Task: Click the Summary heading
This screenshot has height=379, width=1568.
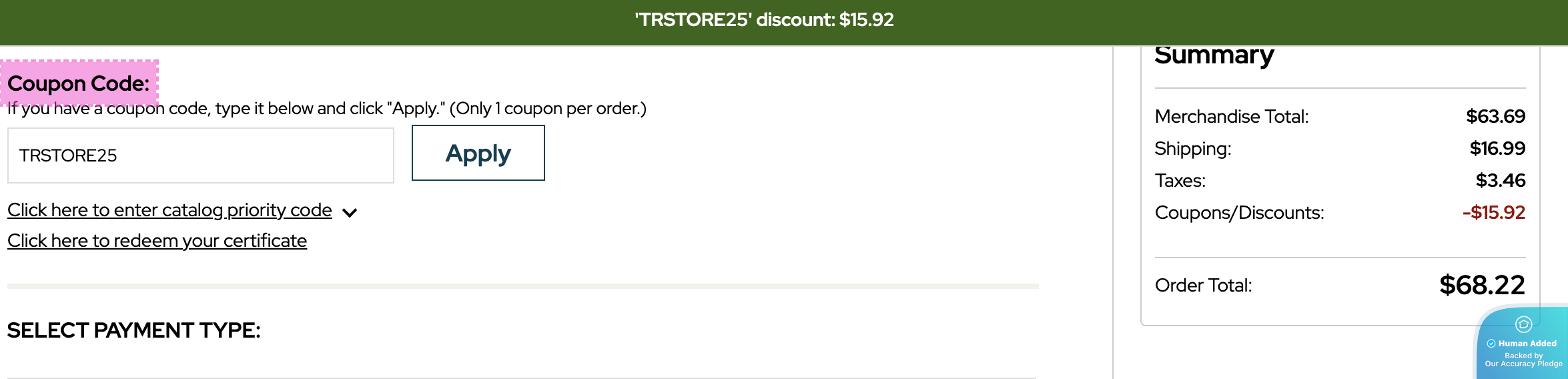Action: point(1214,55)
